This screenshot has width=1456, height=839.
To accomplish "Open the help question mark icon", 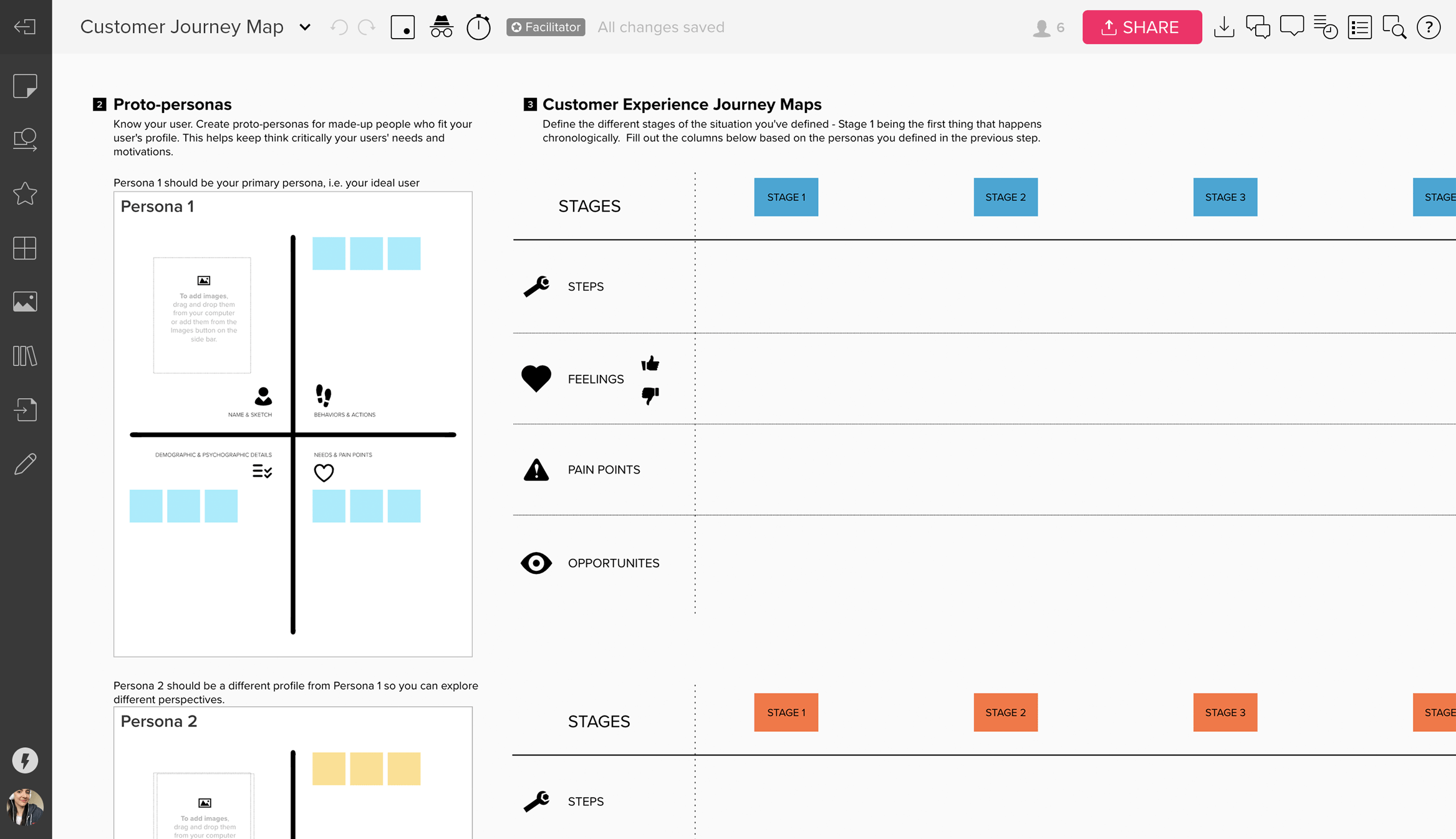I will pyautogui.click(x=1430, y=27).
